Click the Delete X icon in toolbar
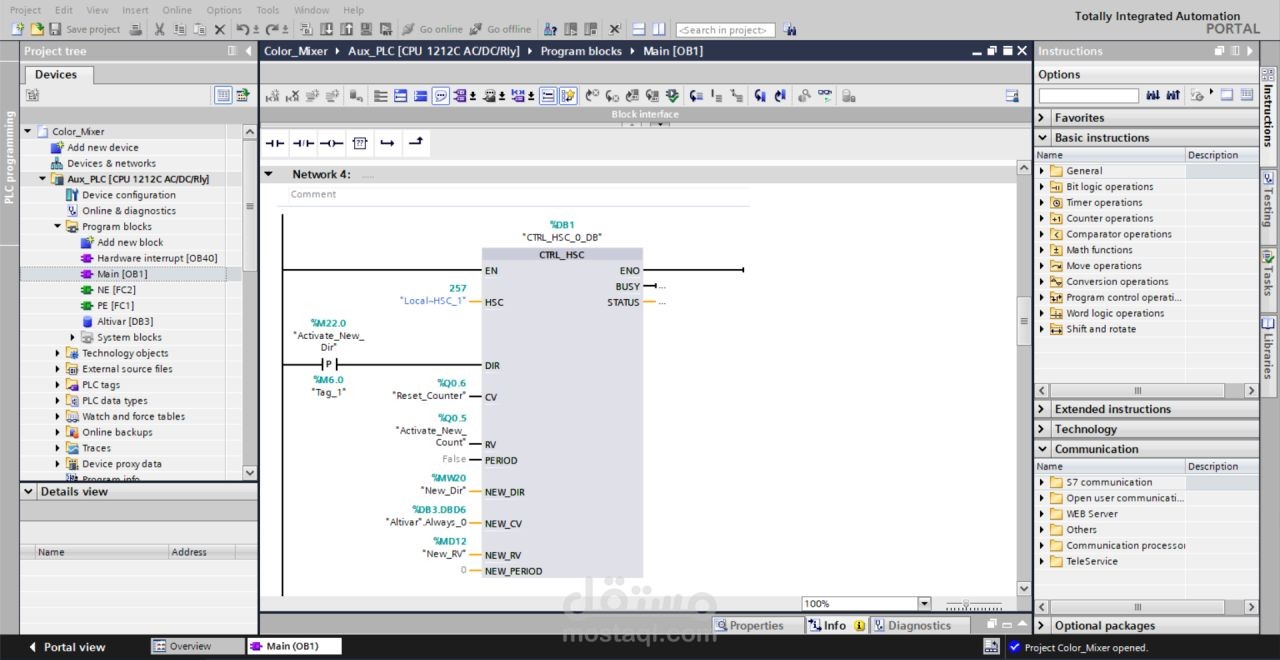 (220, 29)
